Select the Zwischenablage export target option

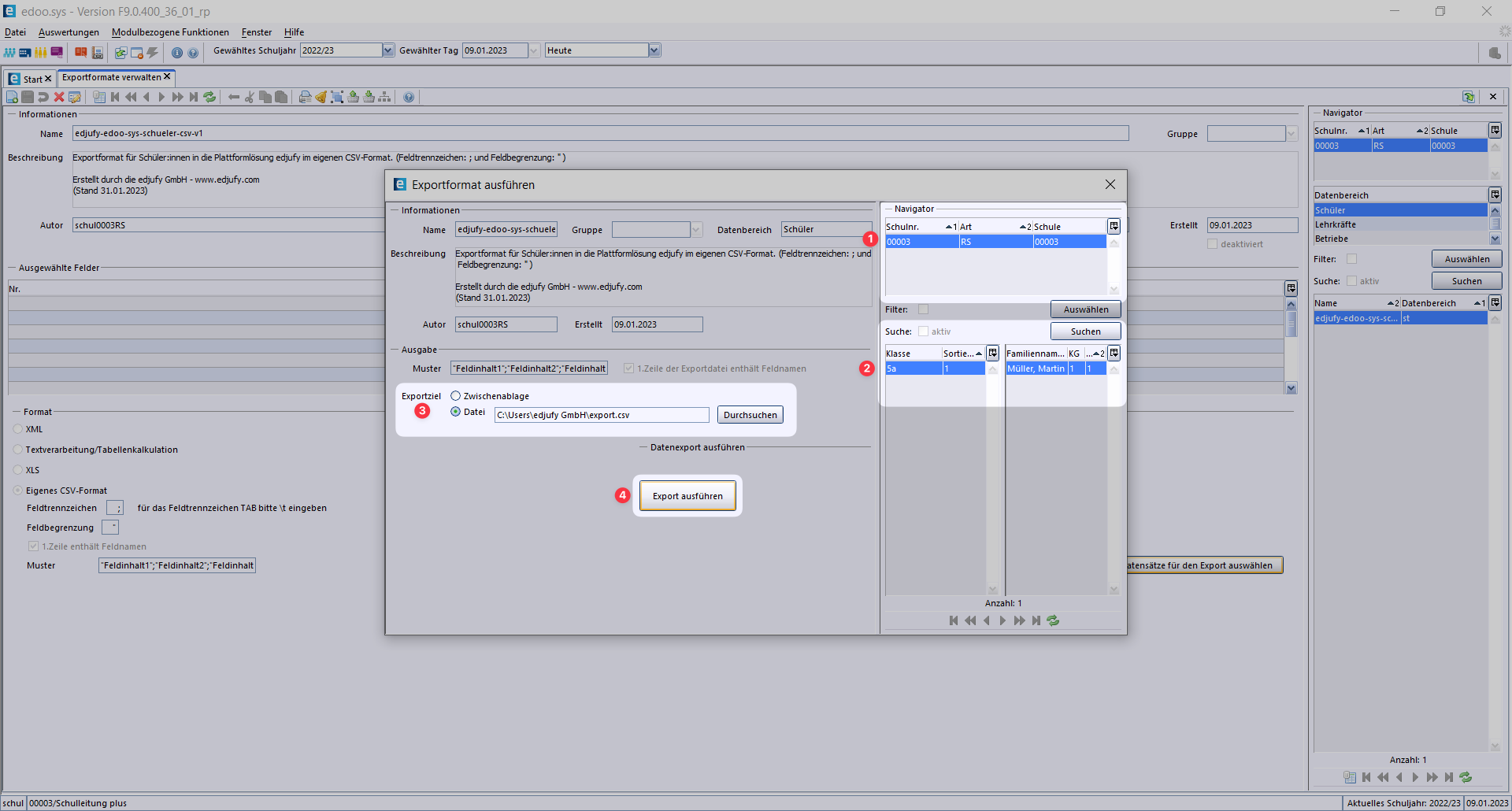pos(455,396)
